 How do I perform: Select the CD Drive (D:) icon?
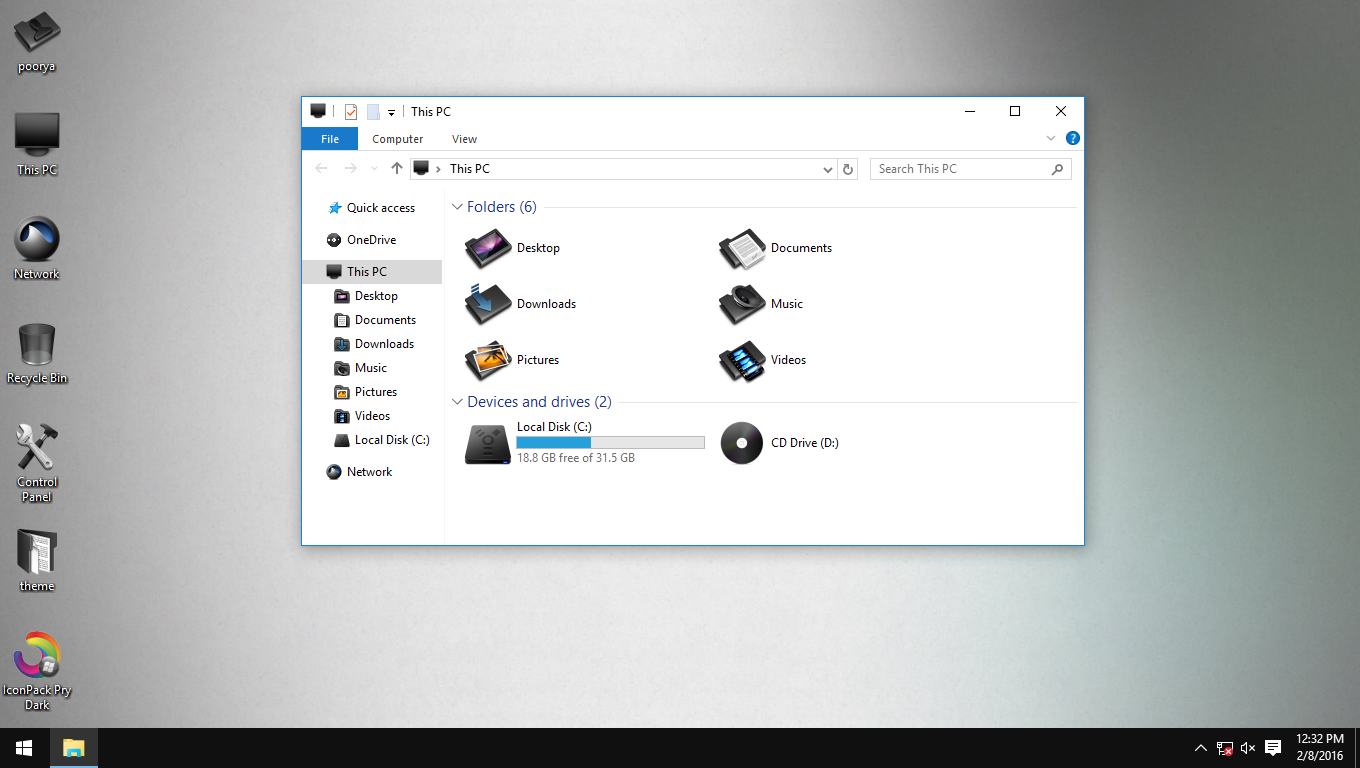coord(741,443)
